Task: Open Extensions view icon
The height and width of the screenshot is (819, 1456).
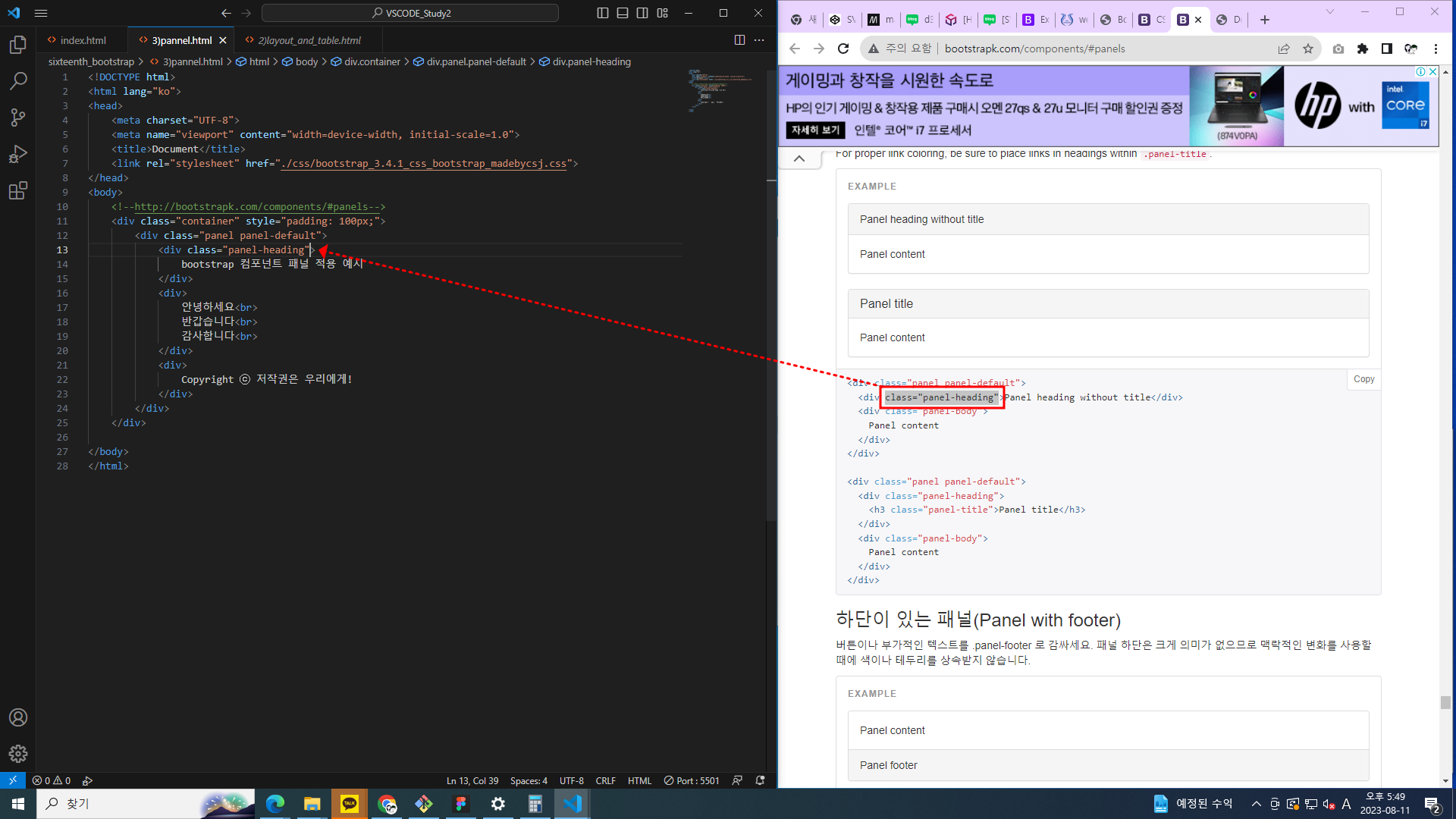Action: 18,190
